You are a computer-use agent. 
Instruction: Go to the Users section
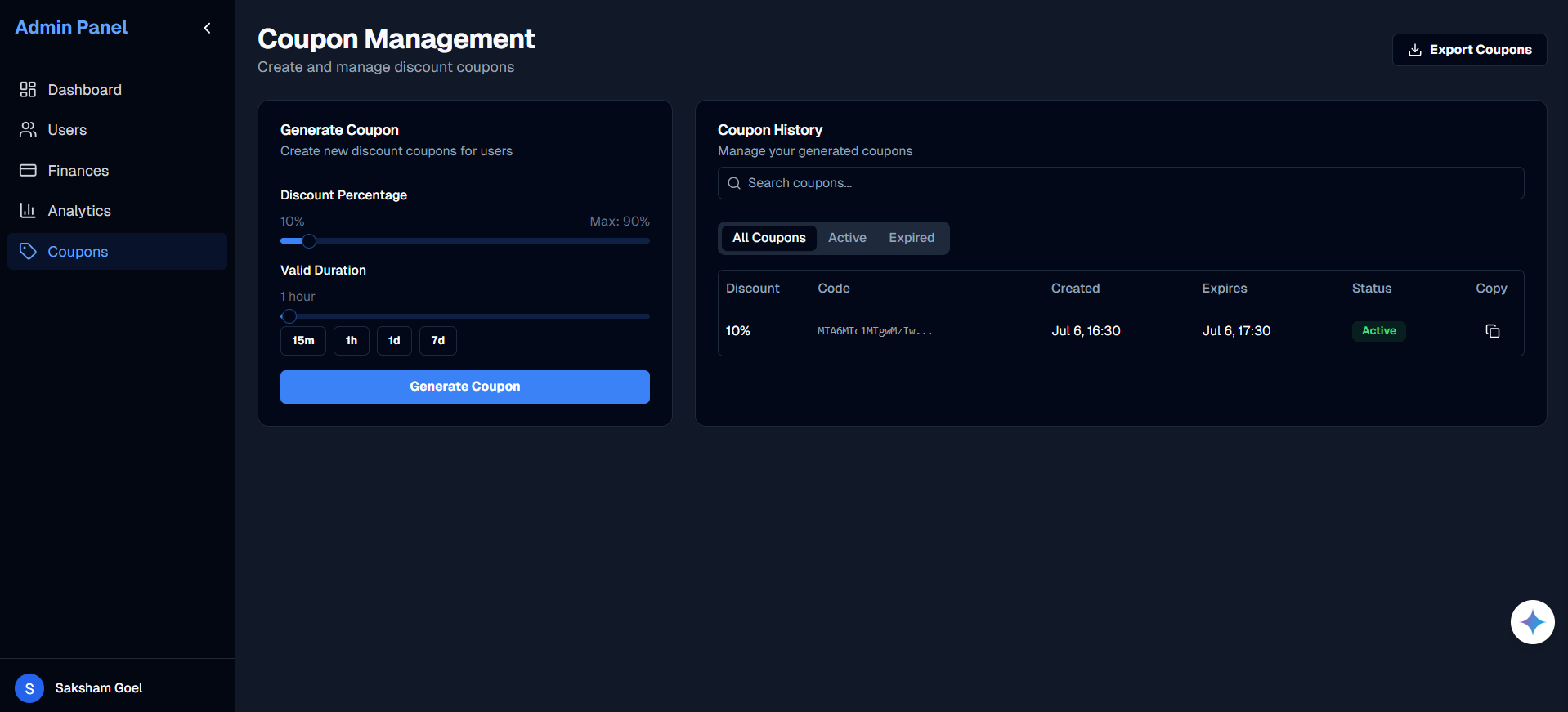pyautogui.click(x=117, y=129)
